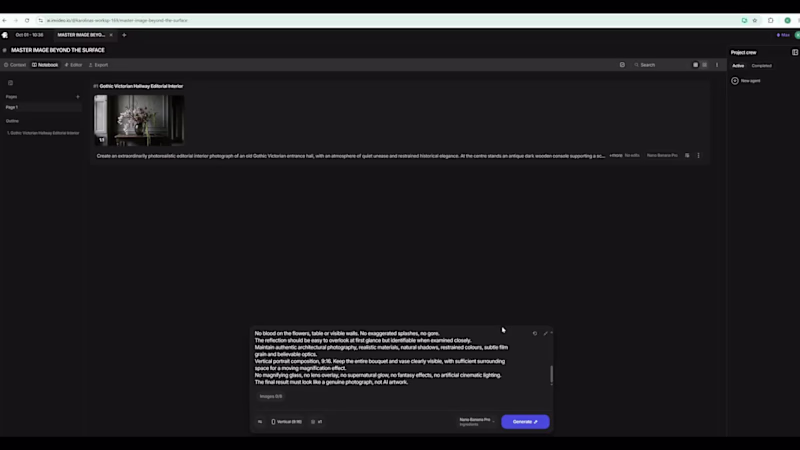Open the toolbar three-dot more menu
Viewport: 800px width, 450px height.
717,65
